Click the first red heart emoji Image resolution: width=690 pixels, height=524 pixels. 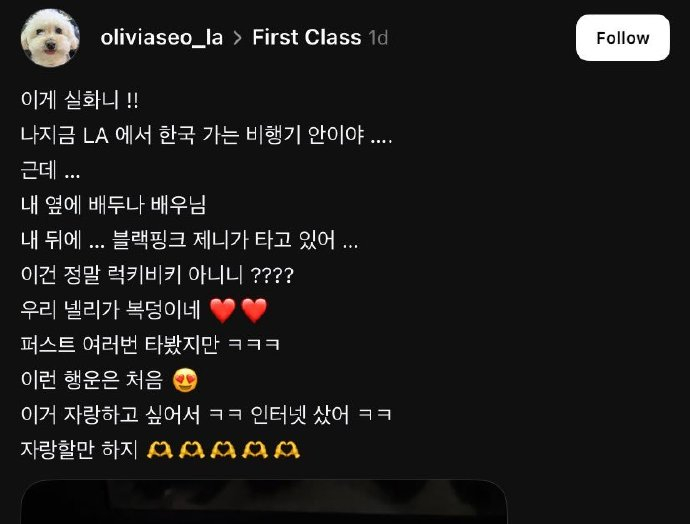(223, 311)
